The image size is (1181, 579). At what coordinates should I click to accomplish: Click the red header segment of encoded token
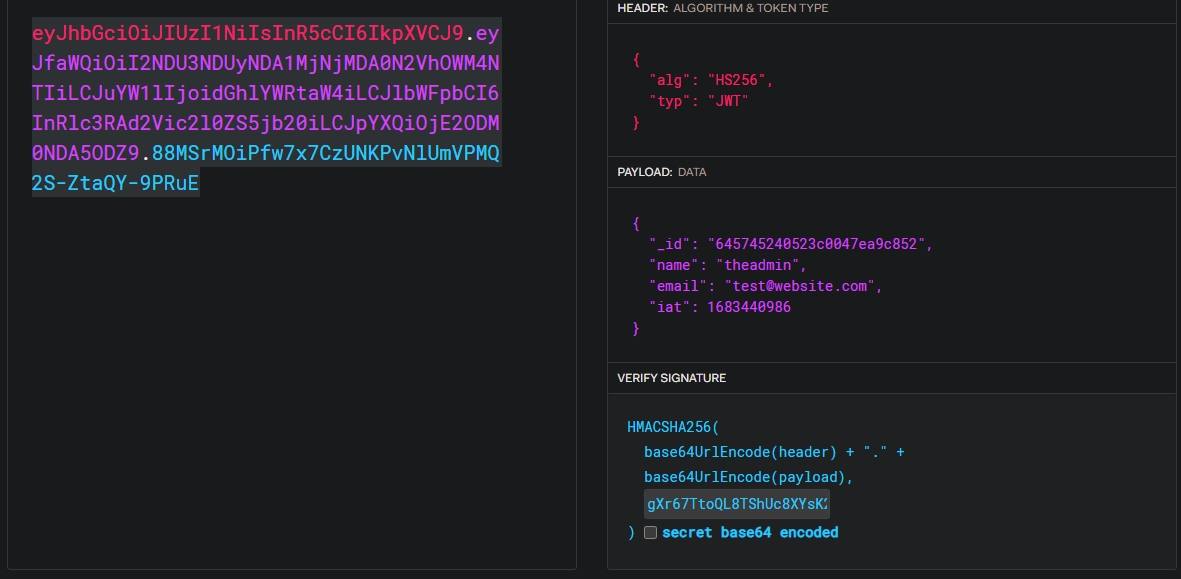[248, 34]
